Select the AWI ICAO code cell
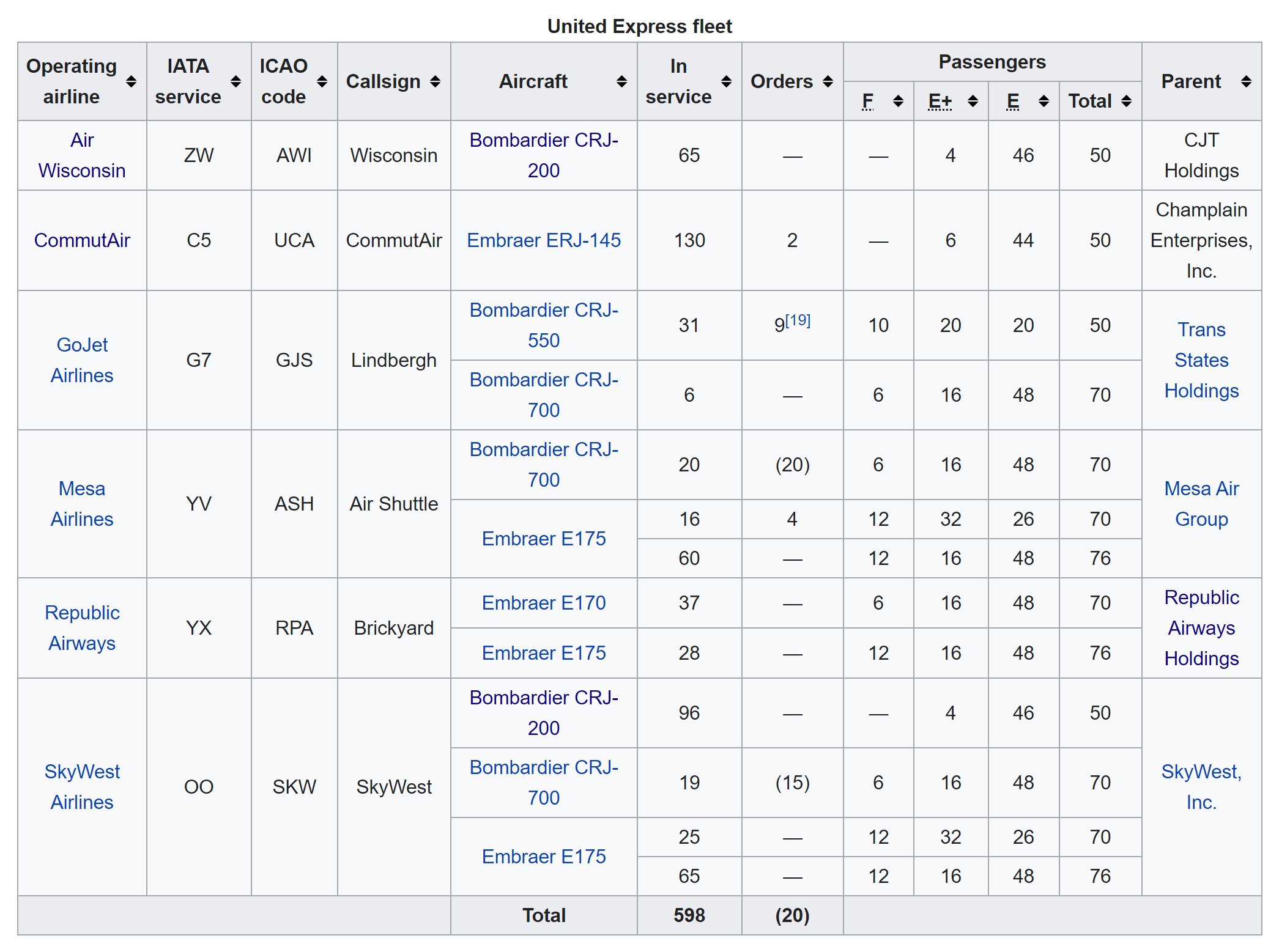Image resolution: width=1279 pixels, height=952 pixels. point(294,155)
